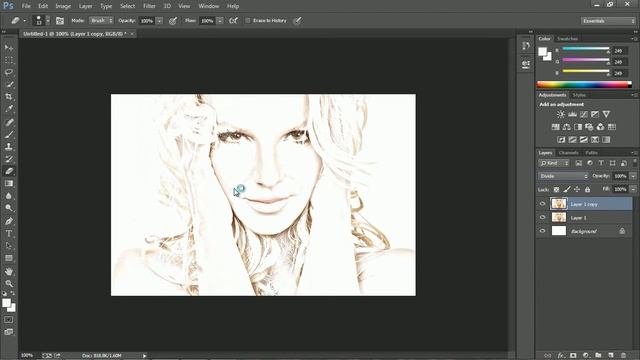Switch to the Swatches tab

click(567, 39)
